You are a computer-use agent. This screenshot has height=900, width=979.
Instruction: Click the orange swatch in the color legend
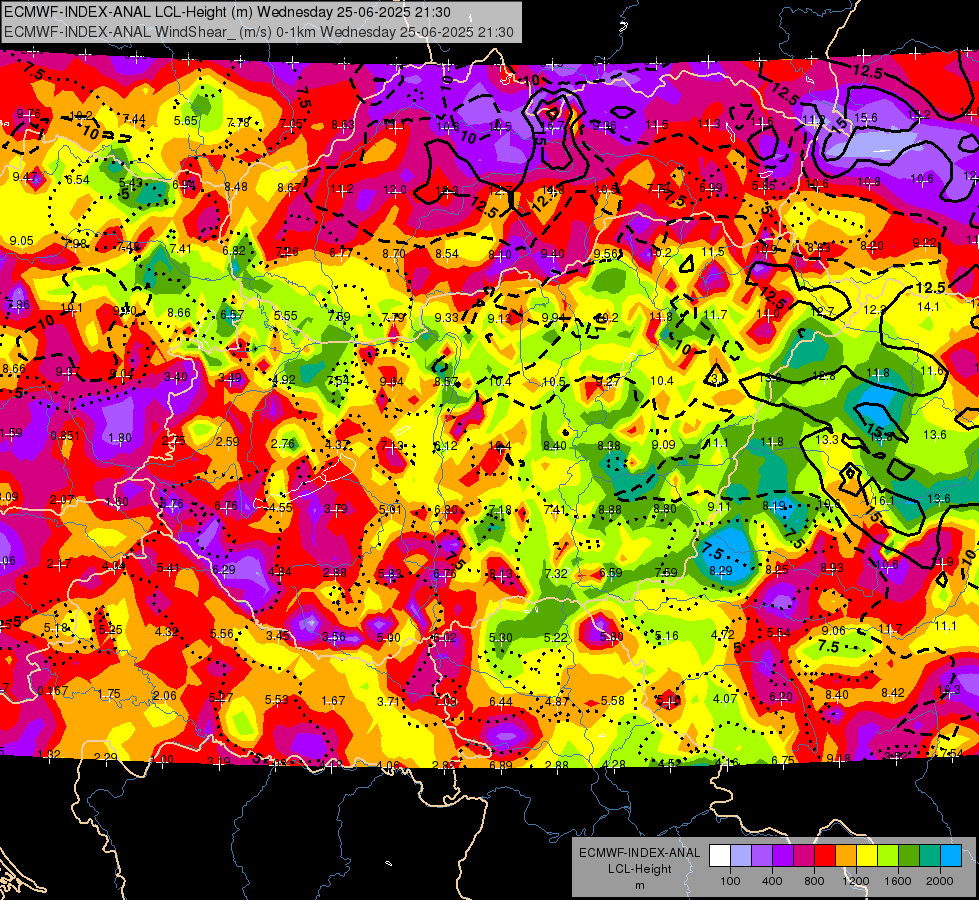pos(846,856)
